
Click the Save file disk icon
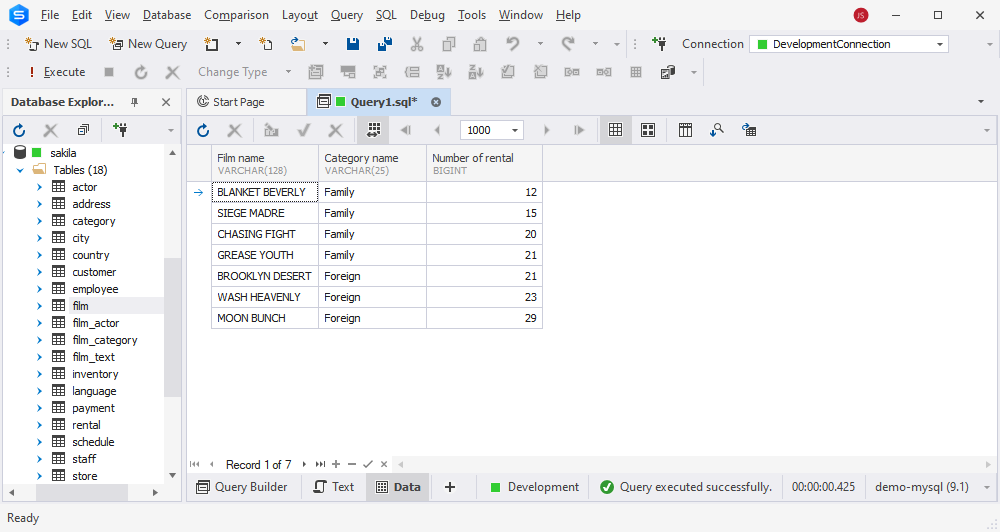tap(353, 44)
